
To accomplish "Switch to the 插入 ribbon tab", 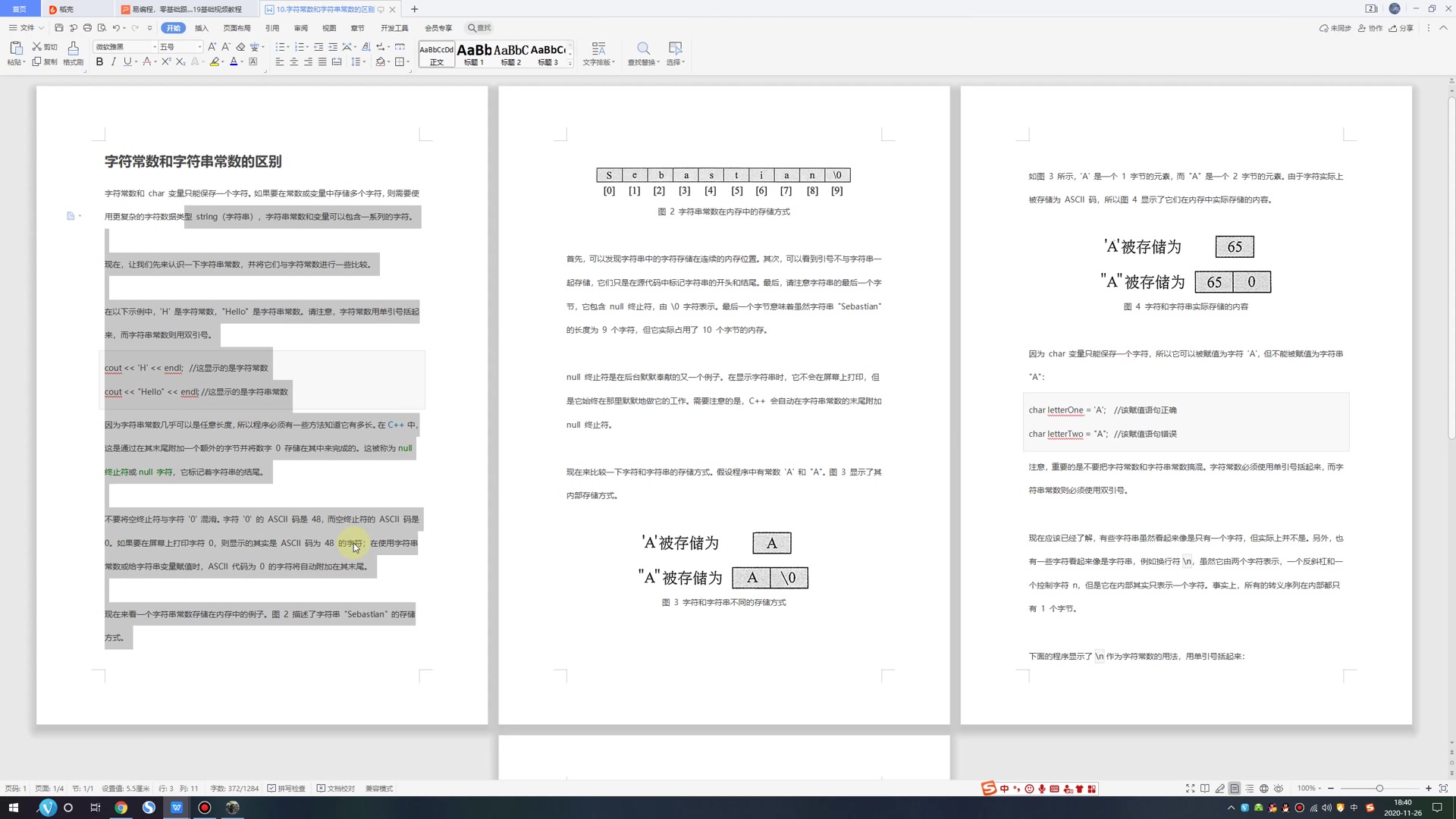I will [200, 28].
